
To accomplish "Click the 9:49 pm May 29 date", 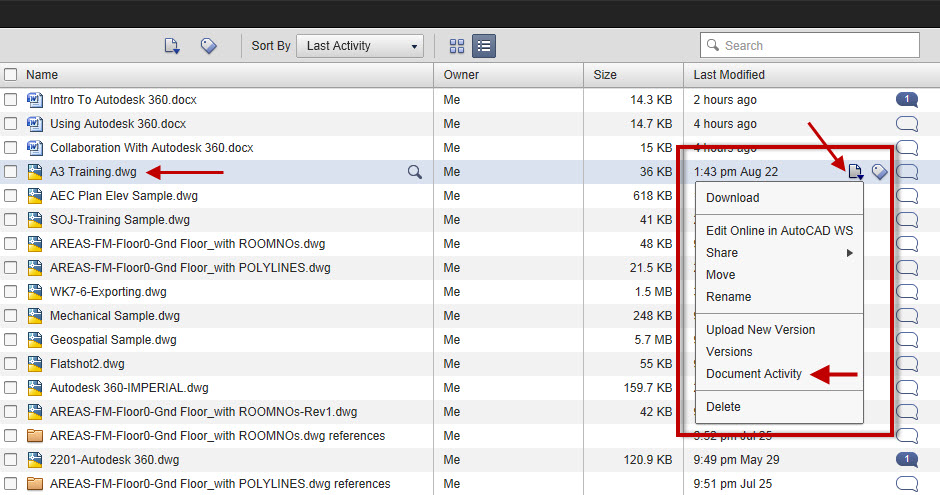I will pos(736,460).
